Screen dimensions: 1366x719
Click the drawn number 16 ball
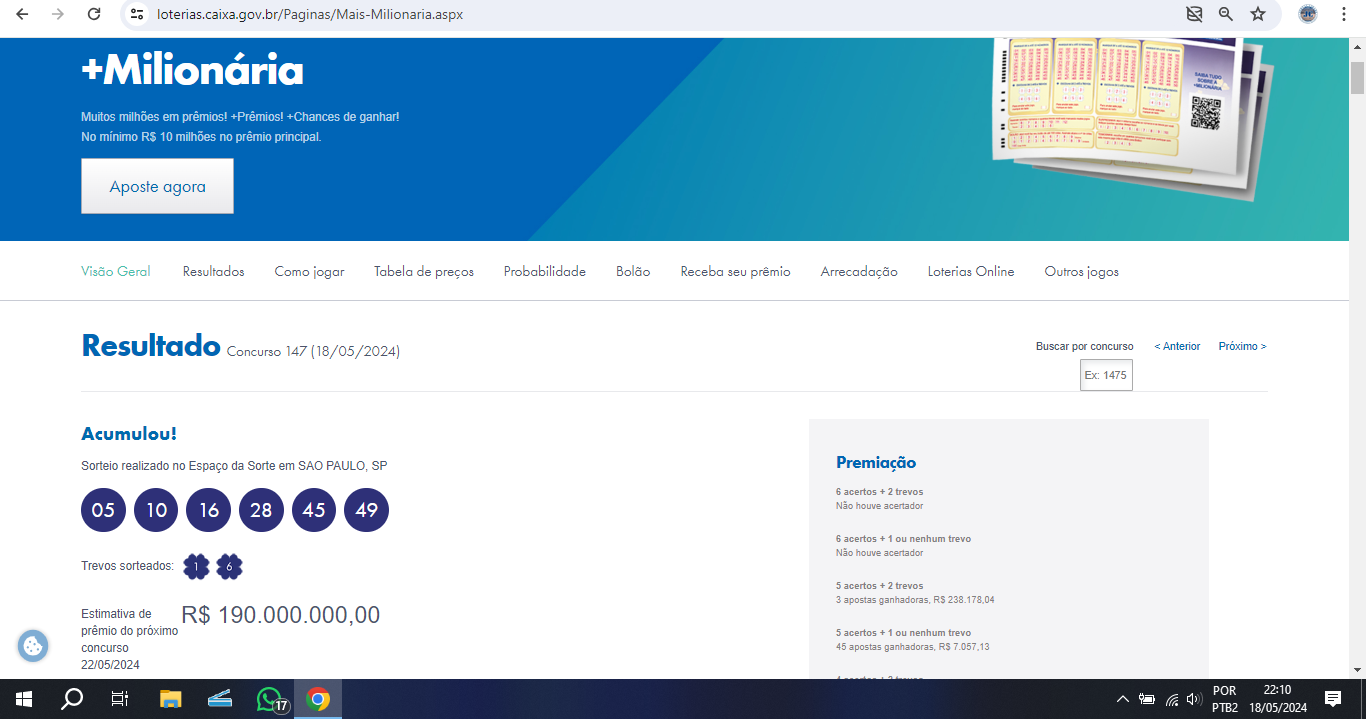209,510
